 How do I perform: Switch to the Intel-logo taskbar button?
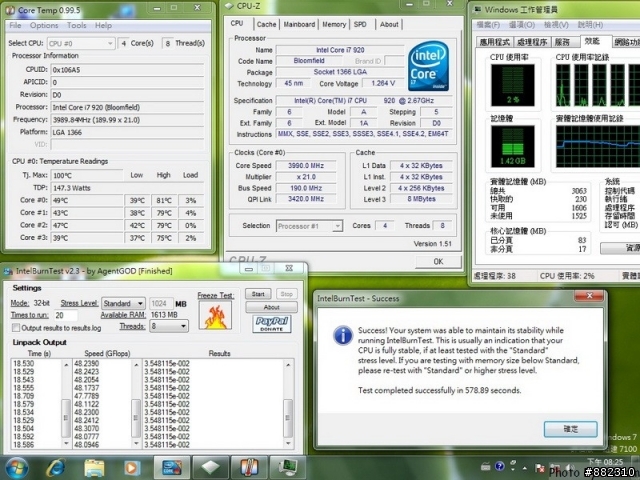[x=171, y=468]
